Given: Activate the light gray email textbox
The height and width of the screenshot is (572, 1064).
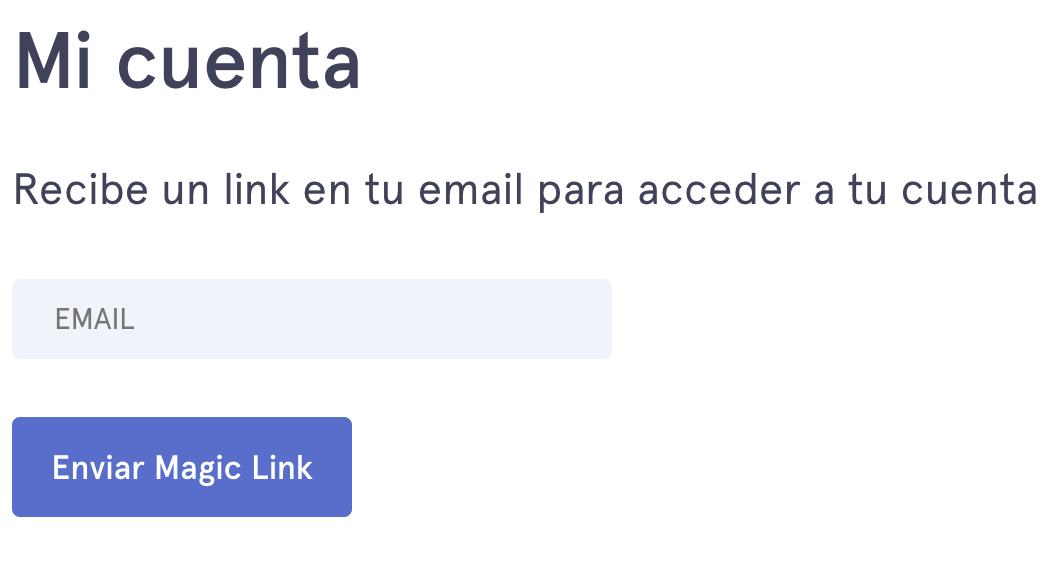Looking at the screenshot, I should (x=312, y=319).
